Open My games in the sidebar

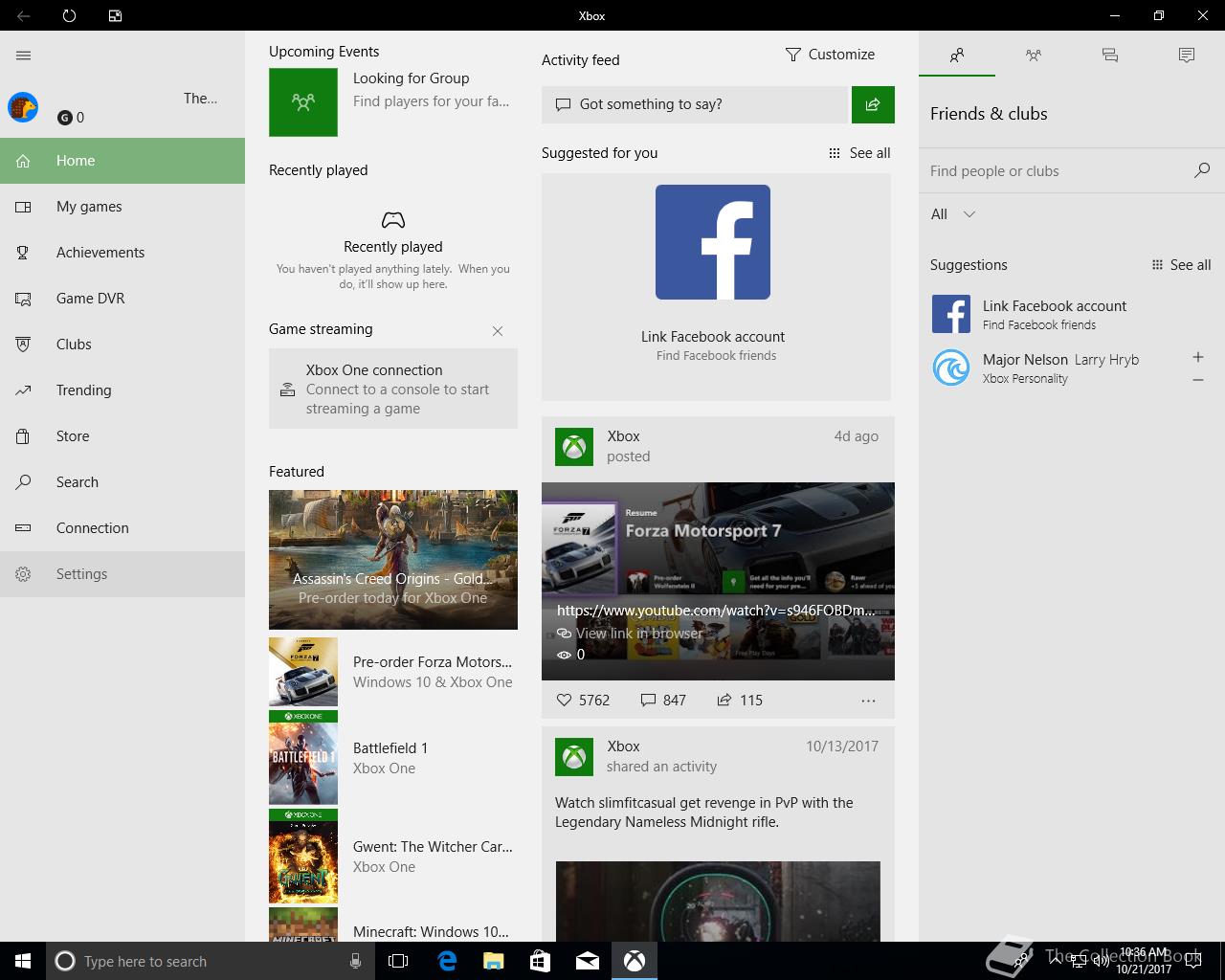[x=122, y=207]
